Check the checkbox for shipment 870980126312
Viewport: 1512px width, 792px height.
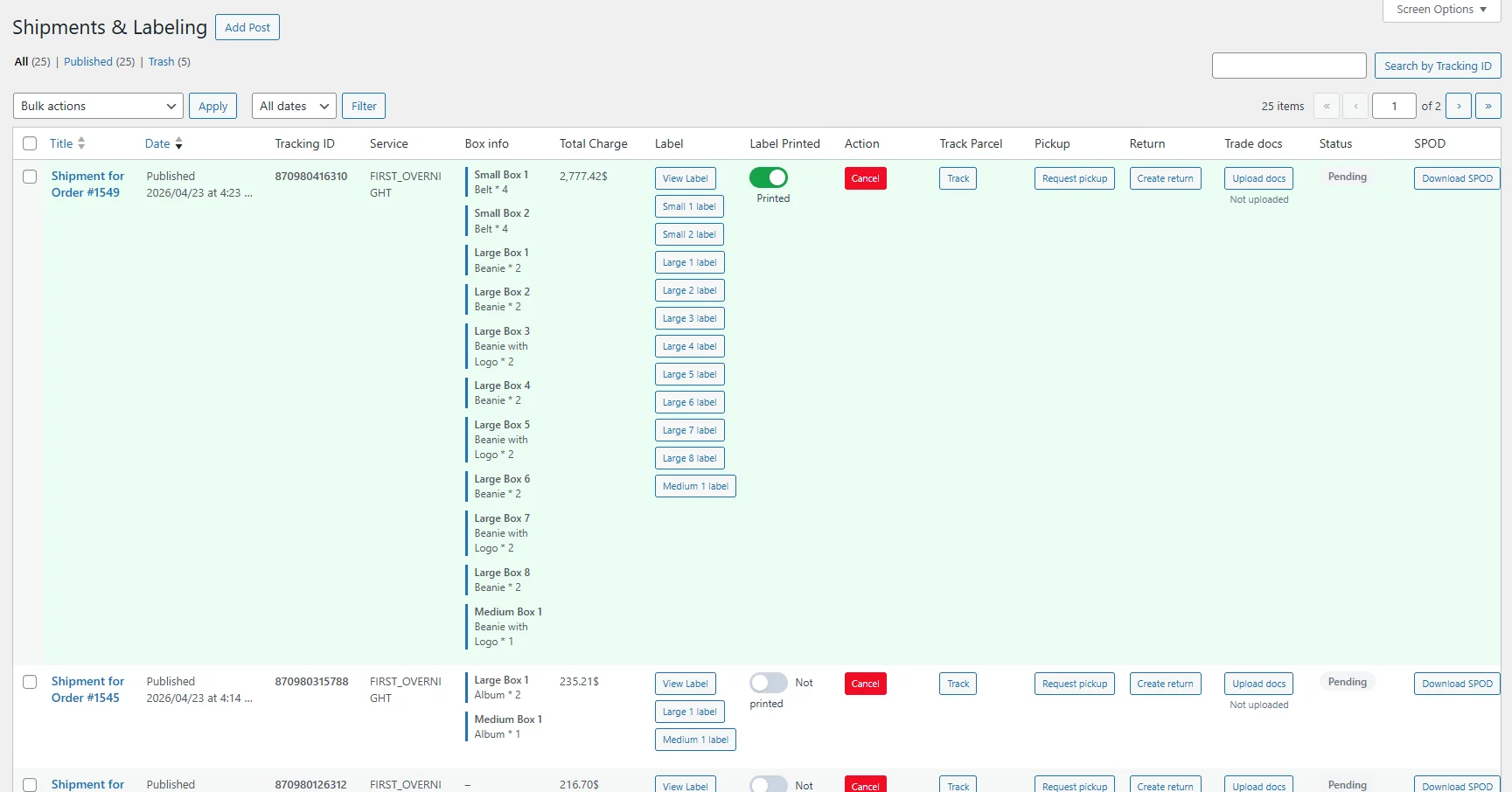click(x=30, y=785)
